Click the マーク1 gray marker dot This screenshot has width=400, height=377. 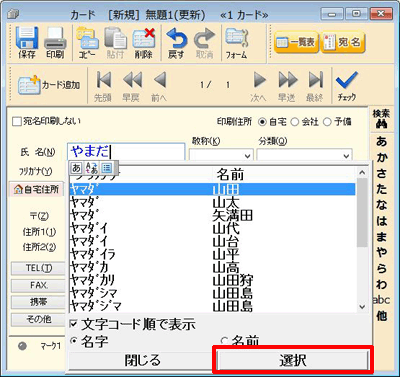[x=22, y=346]
